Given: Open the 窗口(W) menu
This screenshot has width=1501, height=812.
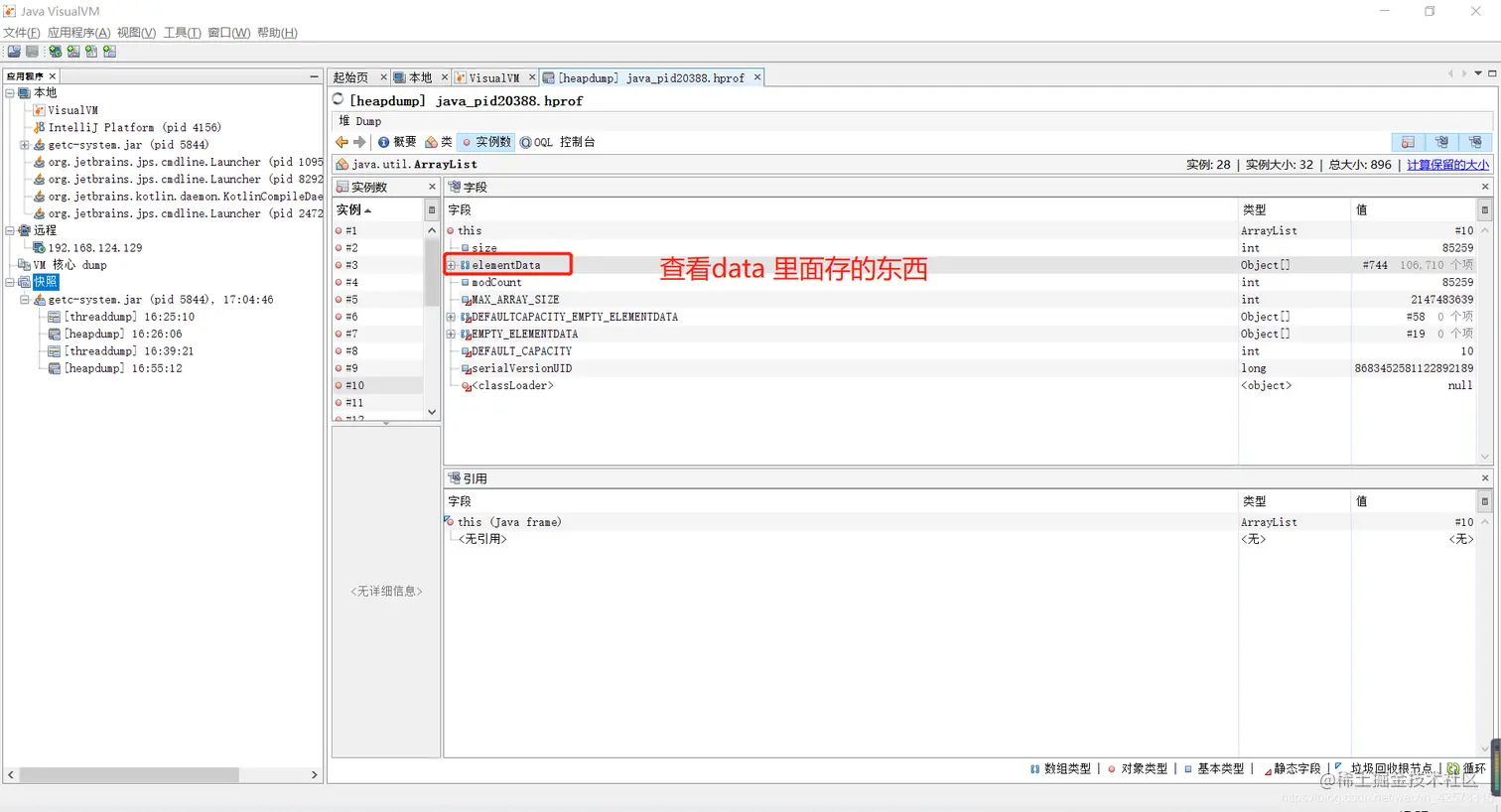Looking at the screenshot, I should 229,33.
